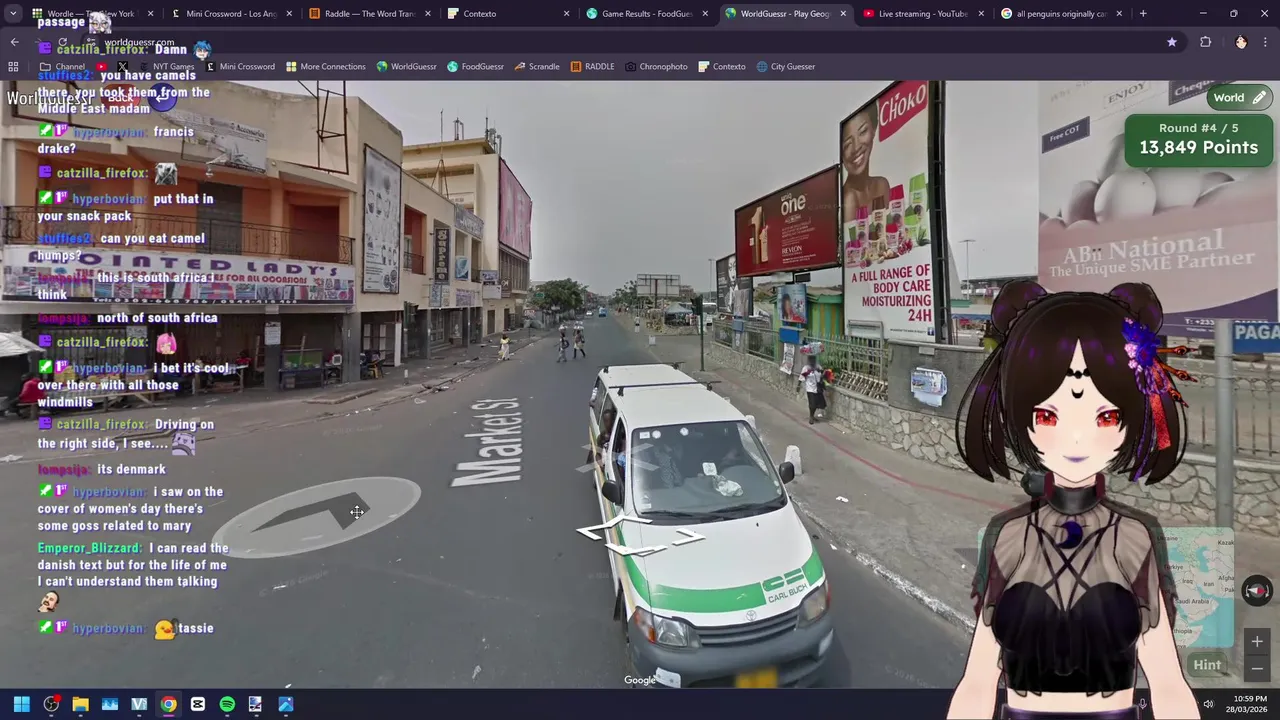Open File Explorer from the taskbar

80,704
